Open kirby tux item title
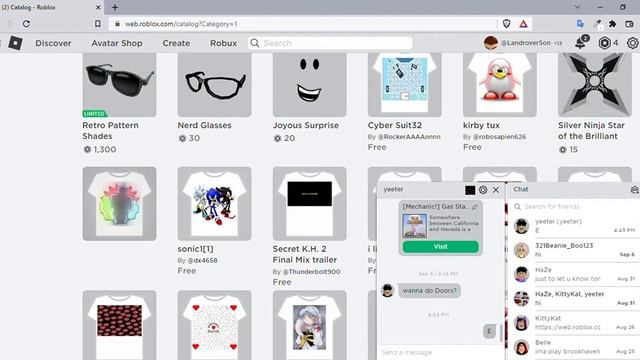The width and height of the screenshot is (640, 360). [x=481, y=125]
